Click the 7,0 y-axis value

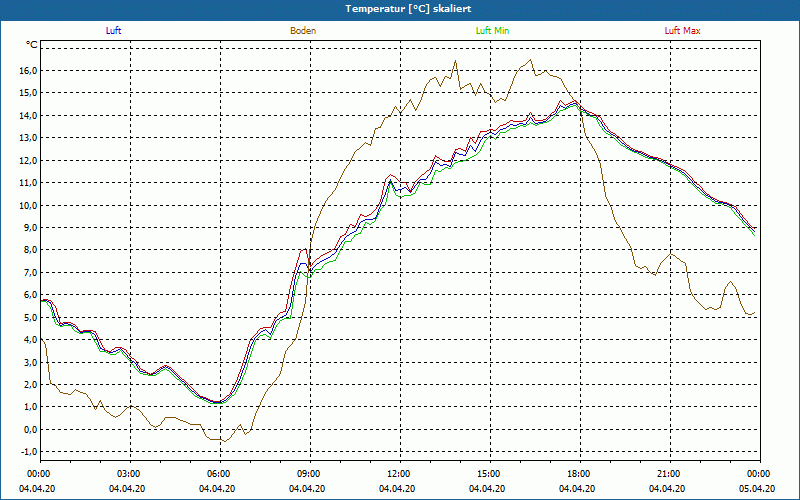pyautogui.click(x=31, y=272)
